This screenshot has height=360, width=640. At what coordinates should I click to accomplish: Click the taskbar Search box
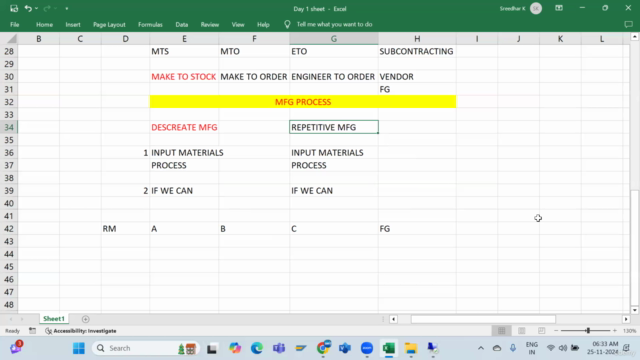pos(146,348)
